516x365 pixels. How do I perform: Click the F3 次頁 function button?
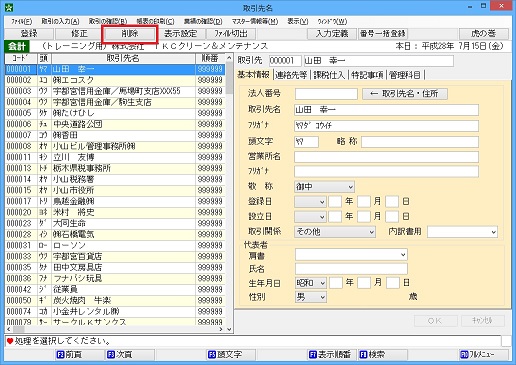click(x=130, y=354)
